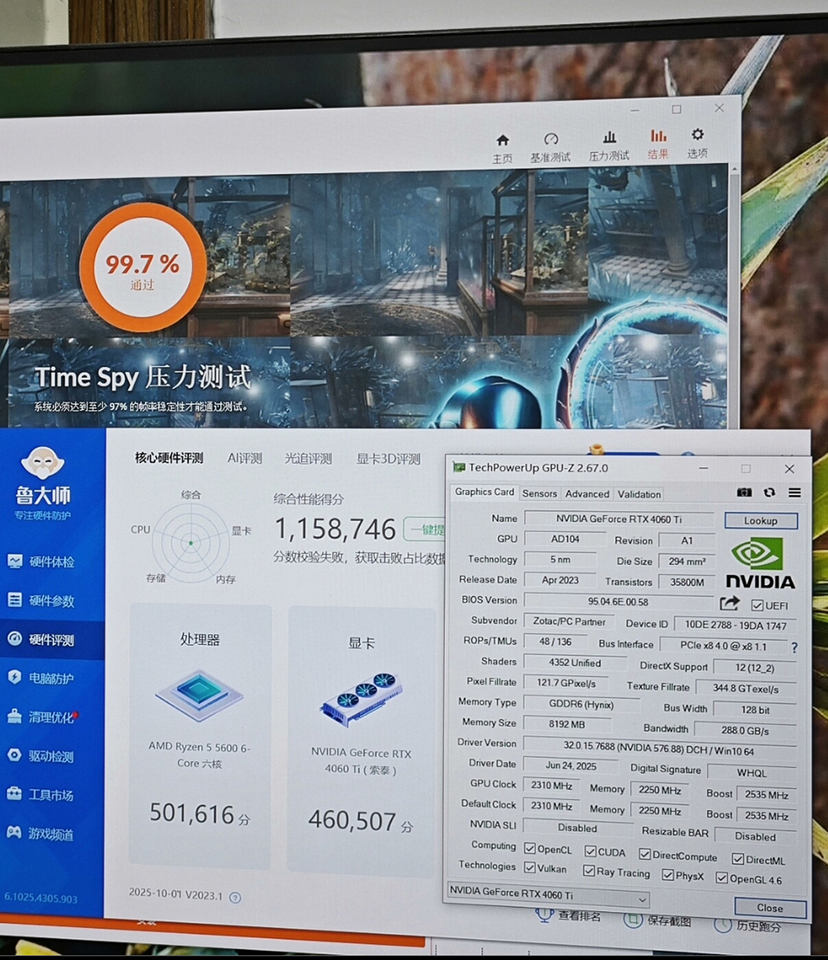Click 历史跑分 history score button
The width and height of the screenshot is (828, 960).
[747, 925]
